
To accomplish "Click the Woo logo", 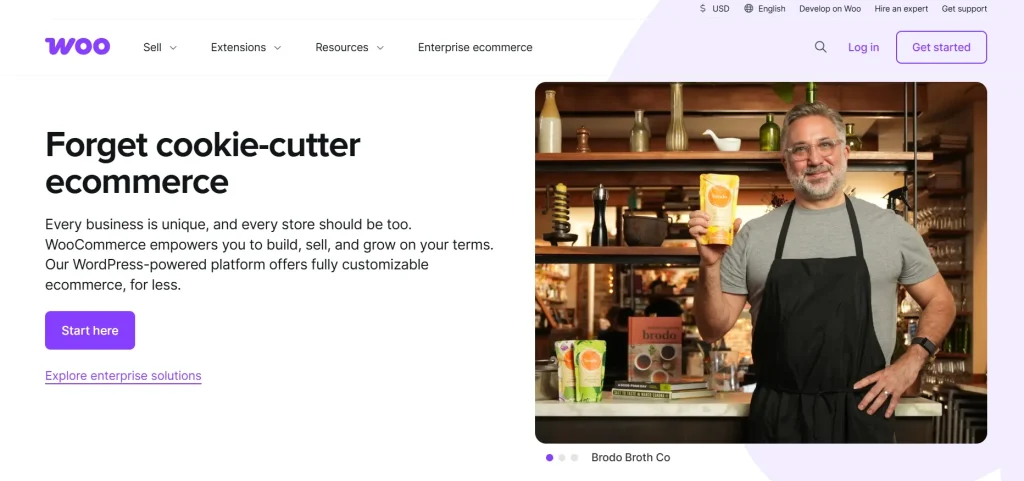I will [77, 46].
